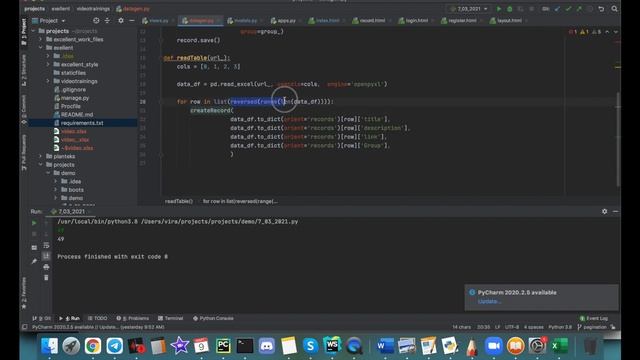The height and width of the screenshot is (360, 640).
Task: Open Skype from the Dock
Action: point(310,346)
